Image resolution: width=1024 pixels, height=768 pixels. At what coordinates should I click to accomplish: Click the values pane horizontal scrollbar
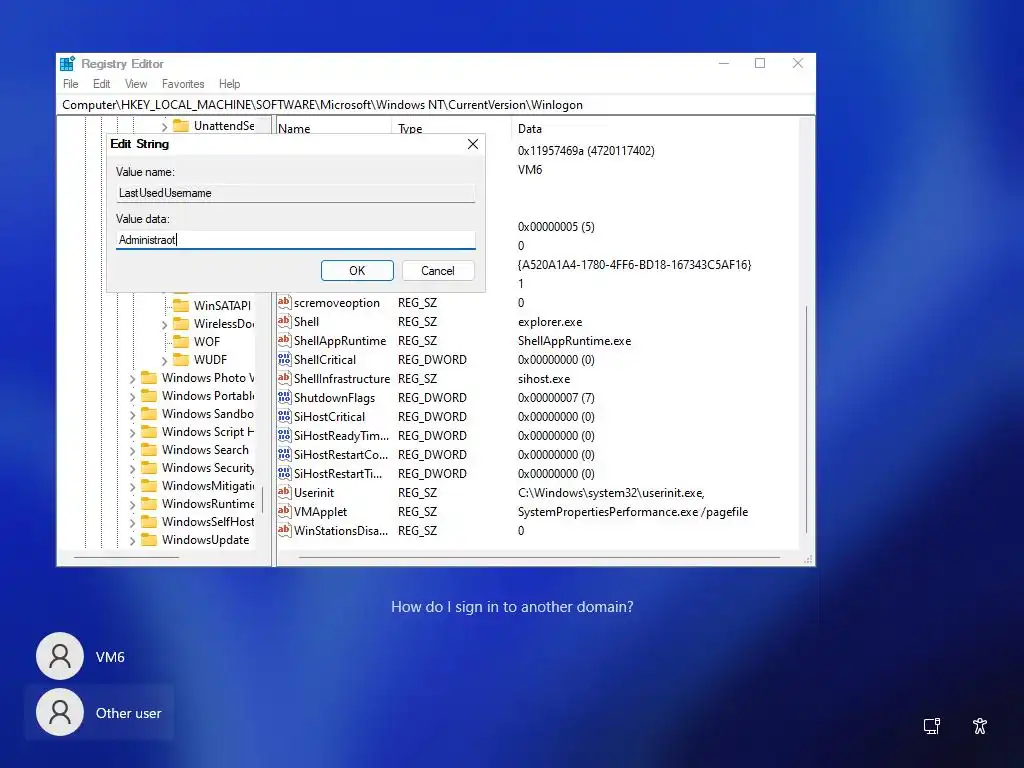point(539,558)
